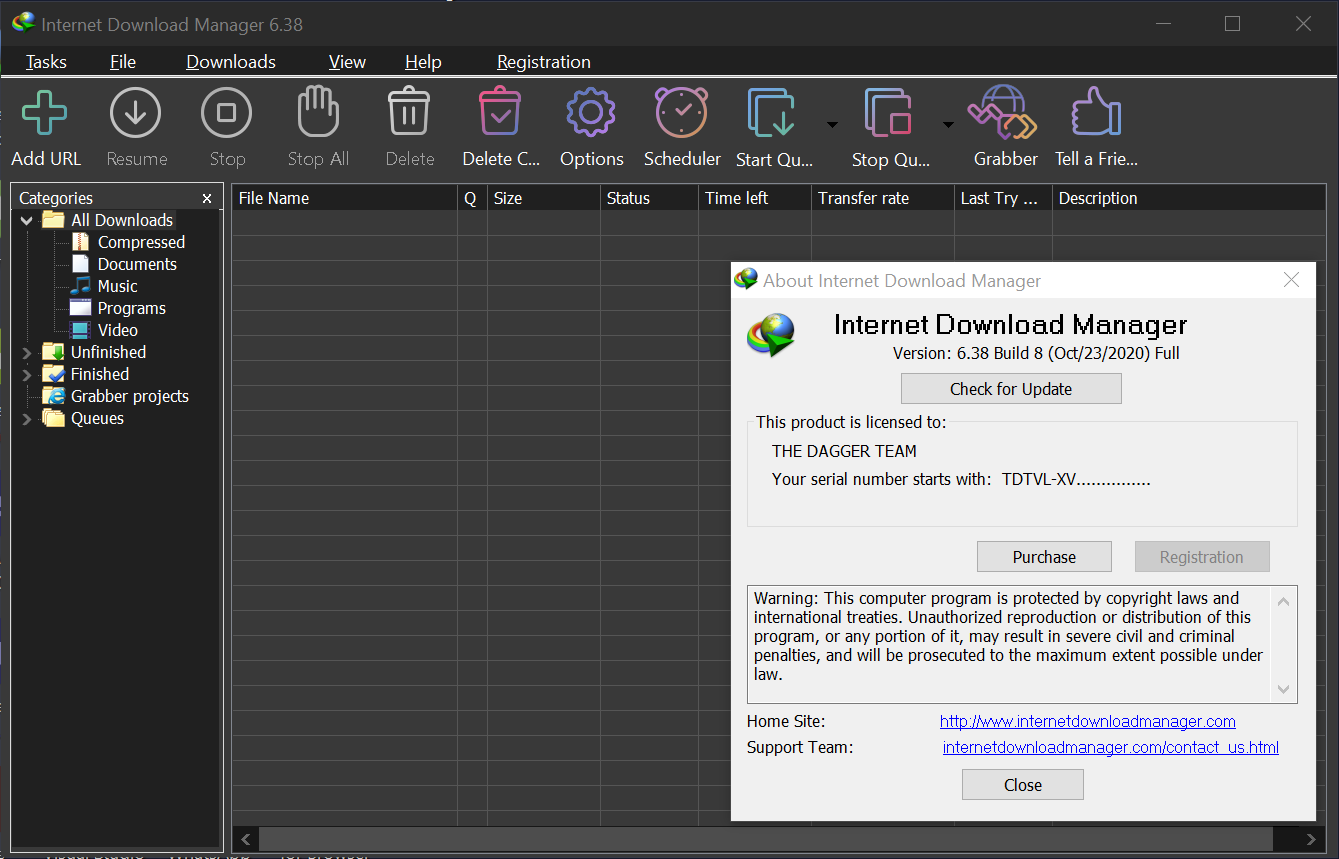
Task: Click the Delete Completed toolbar icon
Action: 500,112
